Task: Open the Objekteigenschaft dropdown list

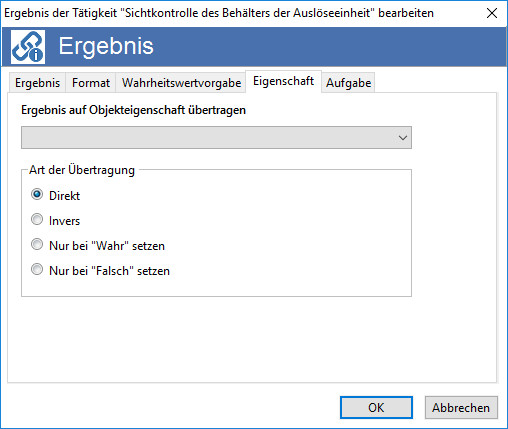Action: (x=216, y=137)
